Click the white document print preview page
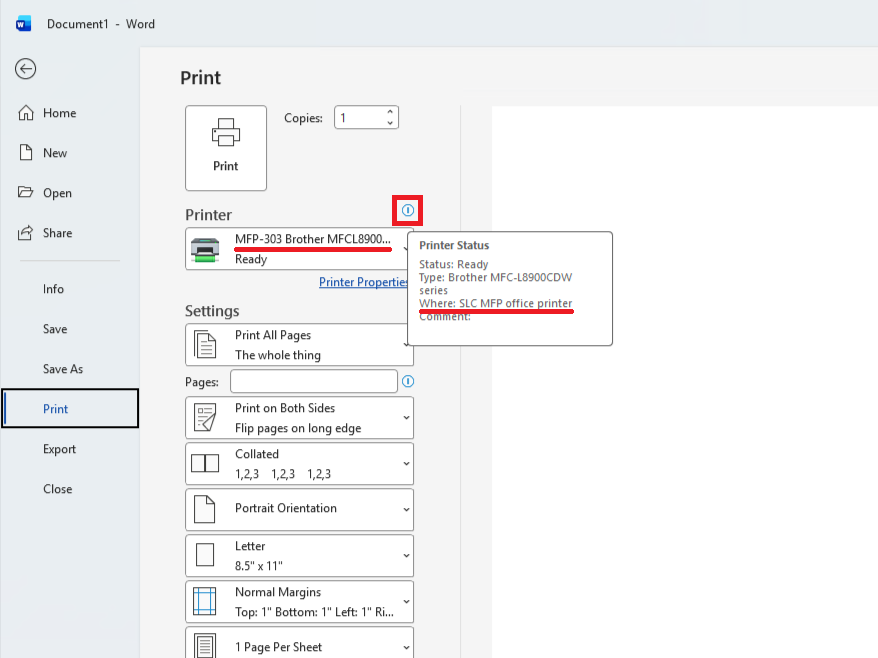Image resolution: width=878 pixels, height=658 pixels. coord(685,382)
